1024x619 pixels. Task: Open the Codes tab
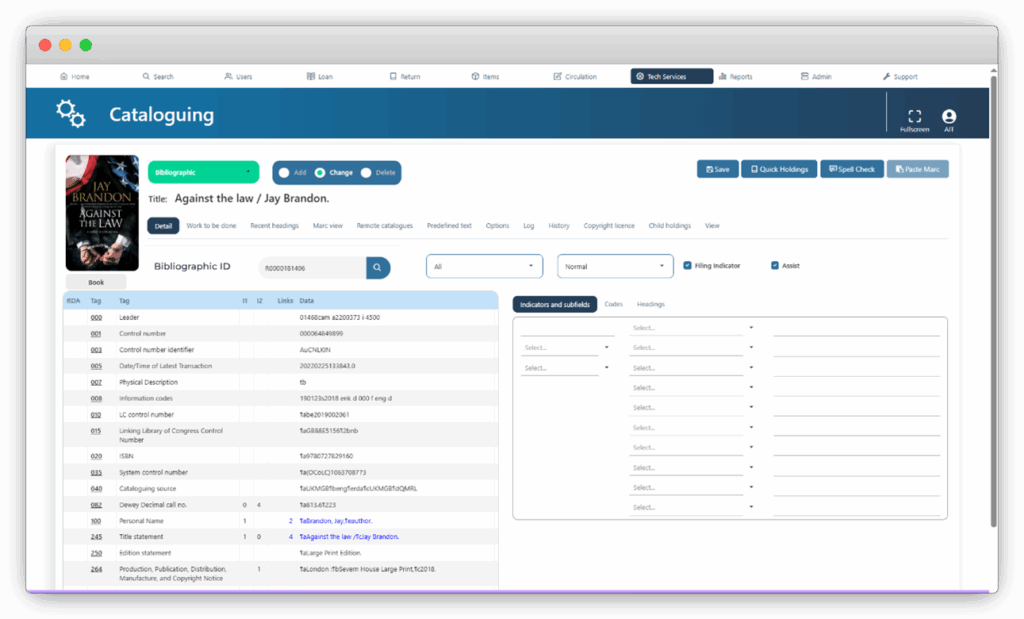[x=614, y=304]
